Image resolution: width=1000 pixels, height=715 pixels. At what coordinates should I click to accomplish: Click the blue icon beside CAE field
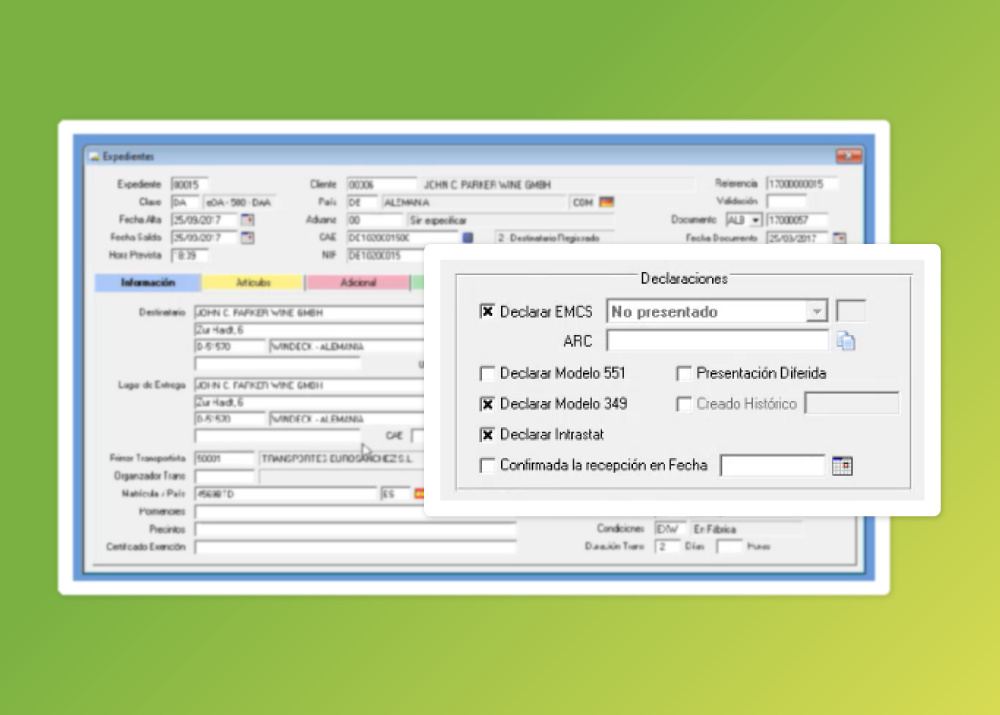[467, 238]
